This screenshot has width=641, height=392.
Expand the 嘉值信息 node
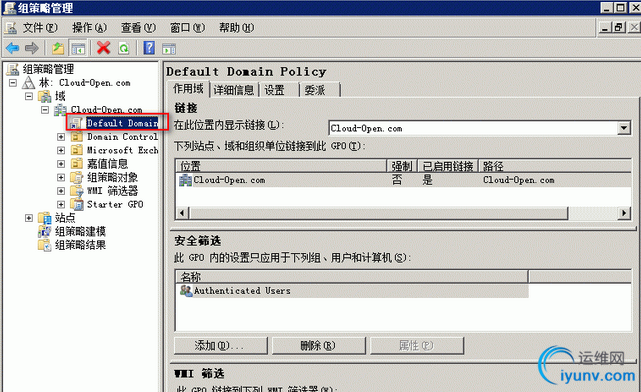pos(61,164)
